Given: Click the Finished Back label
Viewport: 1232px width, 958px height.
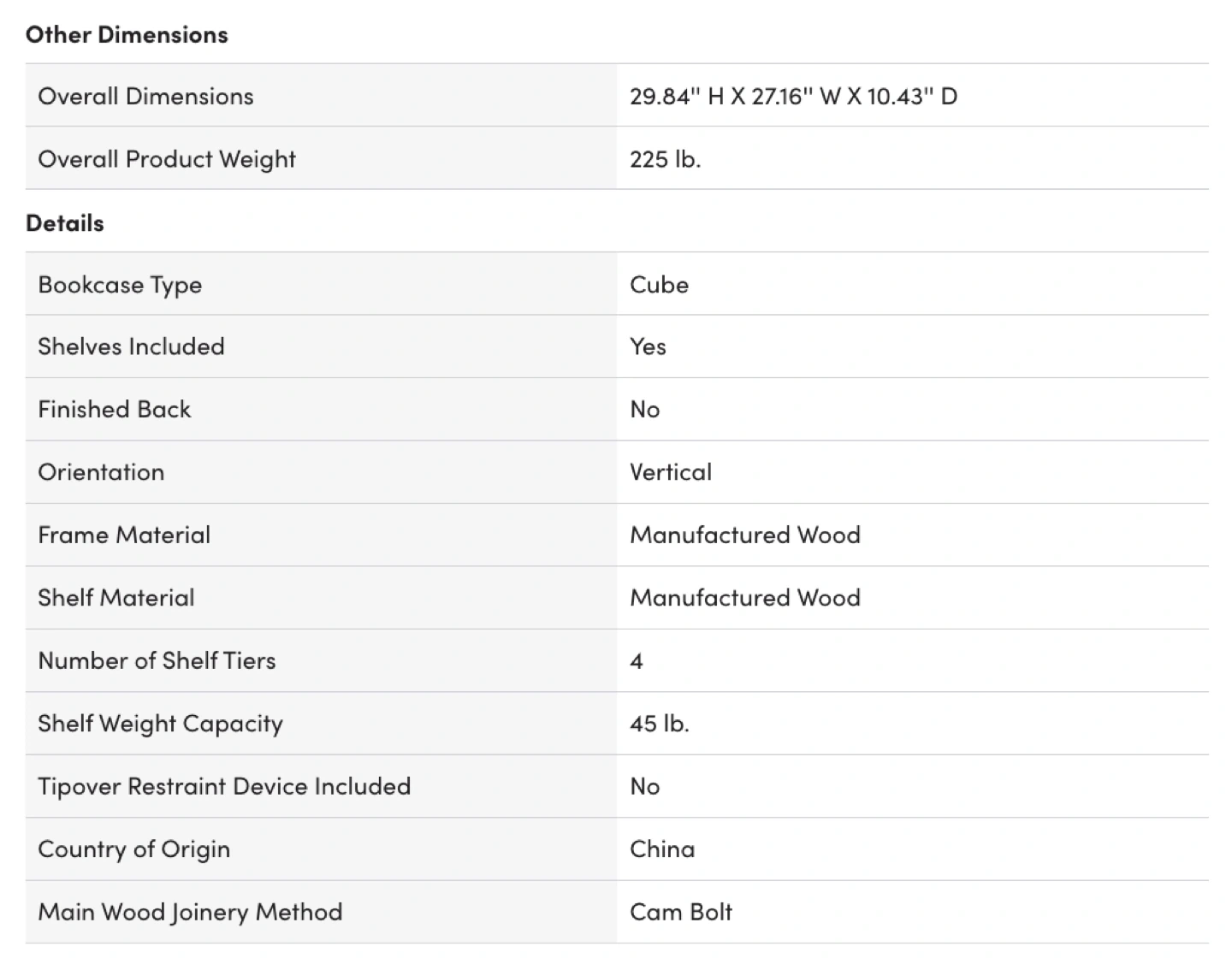Looking at the screenshot, I should [x=115, y=409].
